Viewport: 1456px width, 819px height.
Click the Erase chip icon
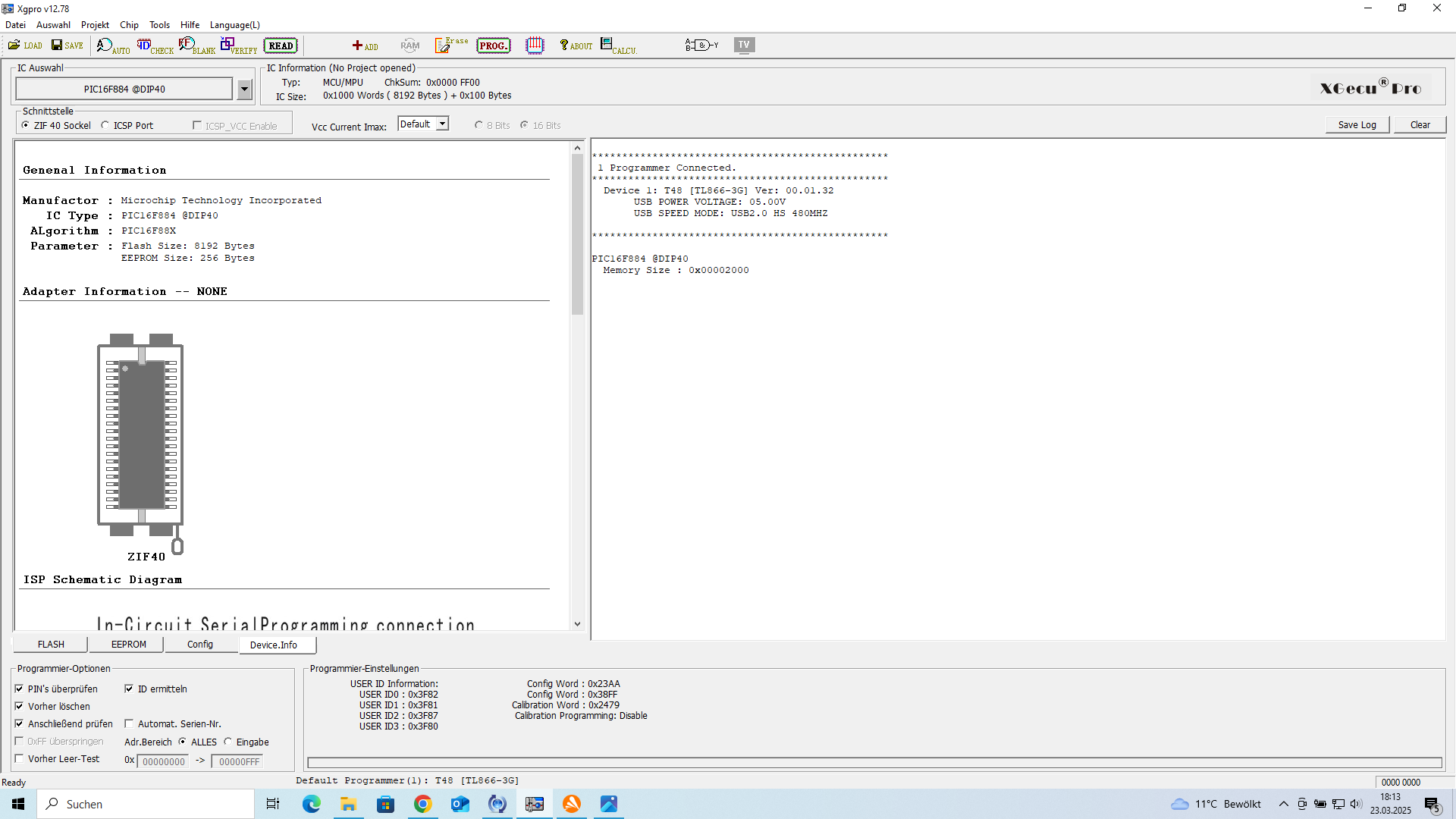tap(451, 45)
